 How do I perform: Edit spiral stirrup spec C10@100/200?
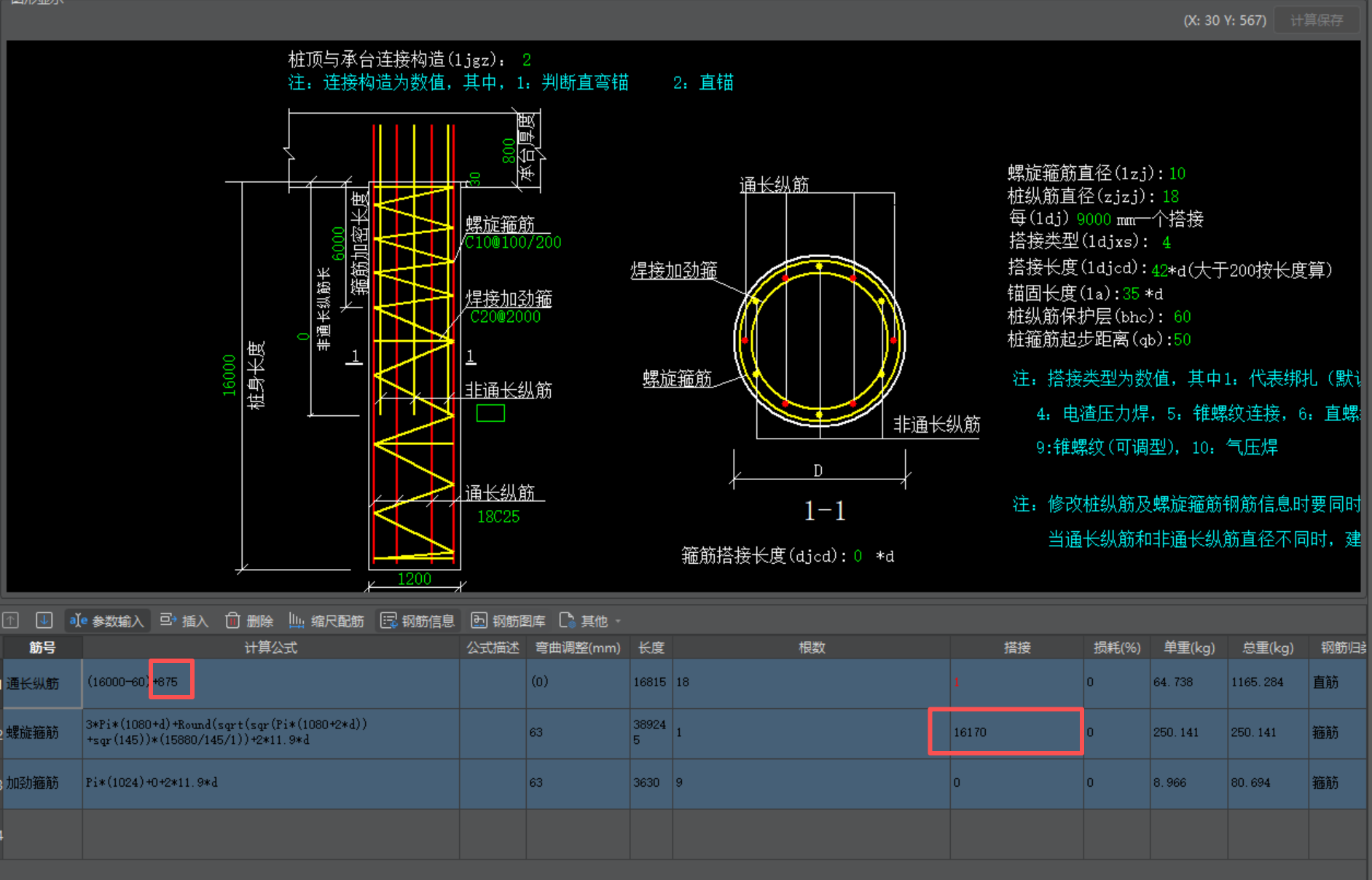(513, 243)
